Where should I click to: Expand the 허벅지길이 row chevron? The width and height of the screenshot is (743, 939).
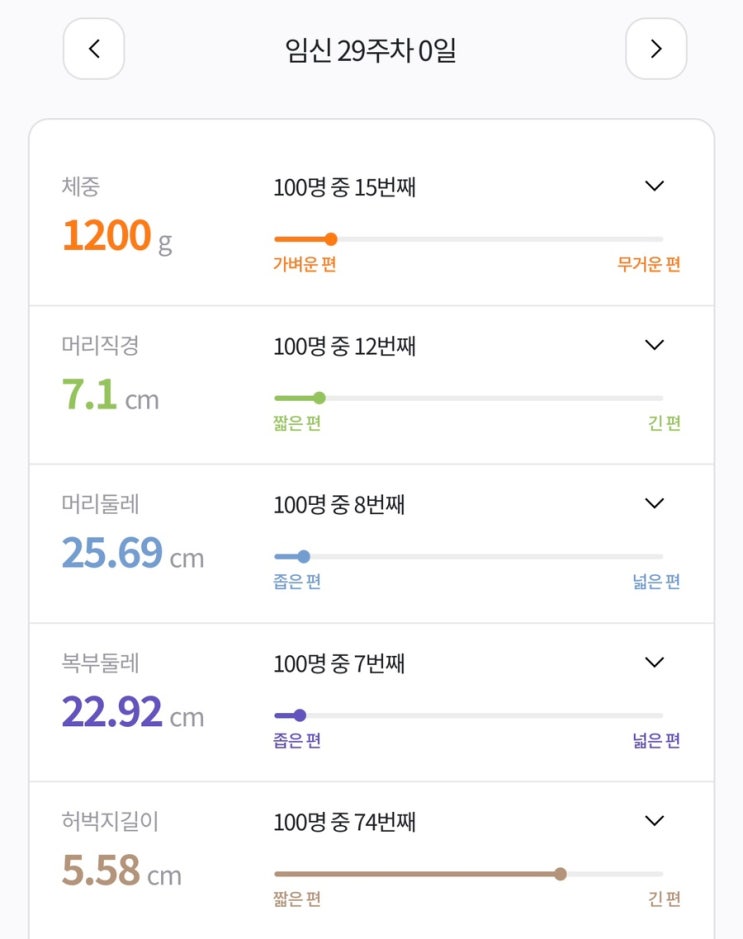click(x=654, y=821)
